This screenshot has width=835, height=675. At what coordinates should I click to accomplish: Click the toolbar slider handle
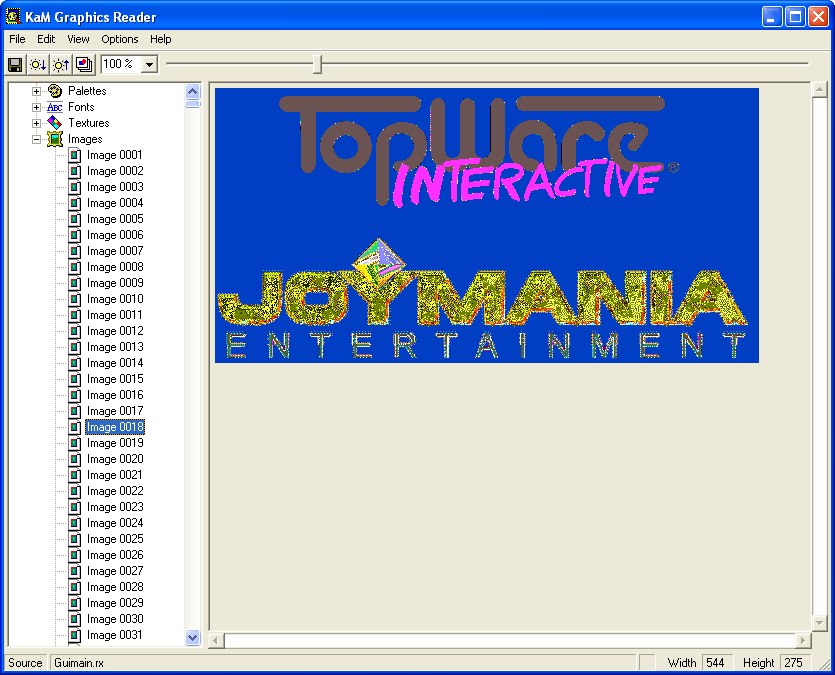tap(317, 64)
